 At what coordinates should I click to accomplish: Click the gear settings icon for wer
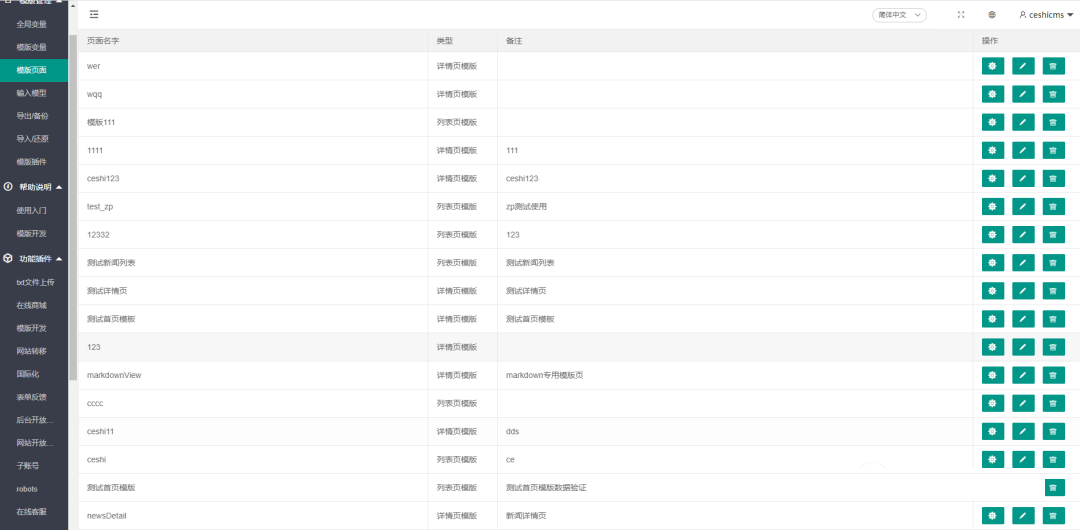(992, 66)
